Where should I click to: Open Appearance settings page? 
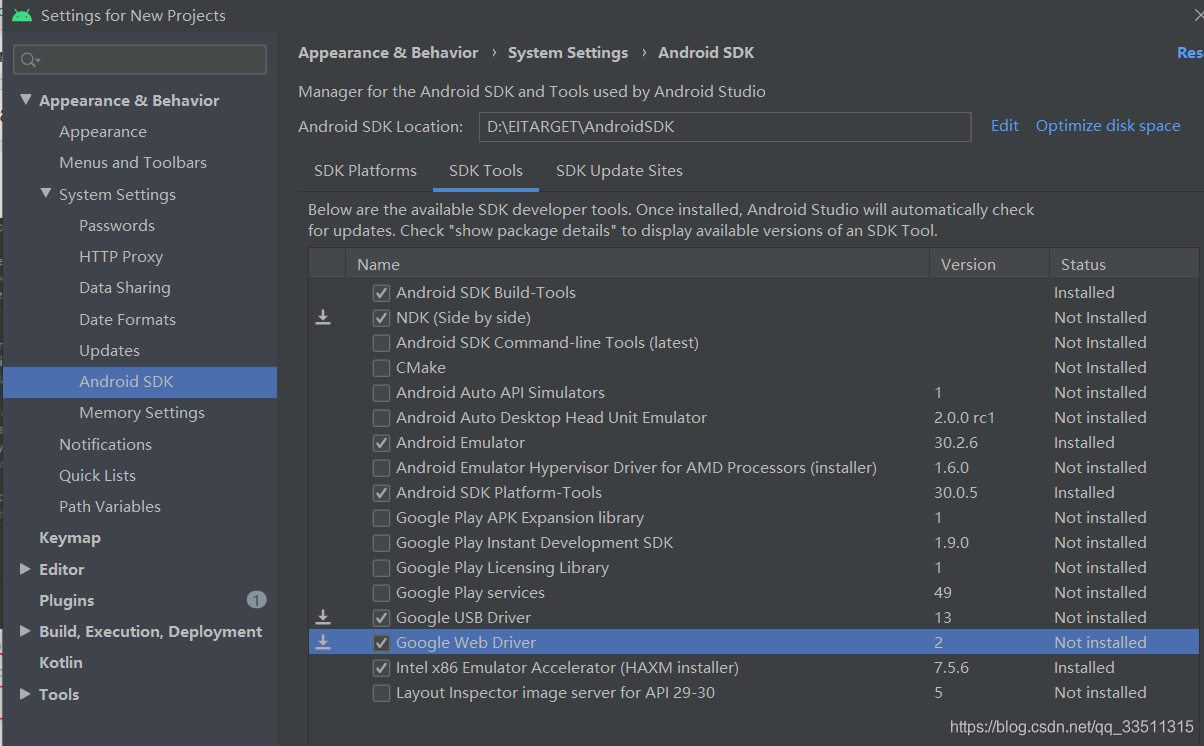(x=103, y=132)
